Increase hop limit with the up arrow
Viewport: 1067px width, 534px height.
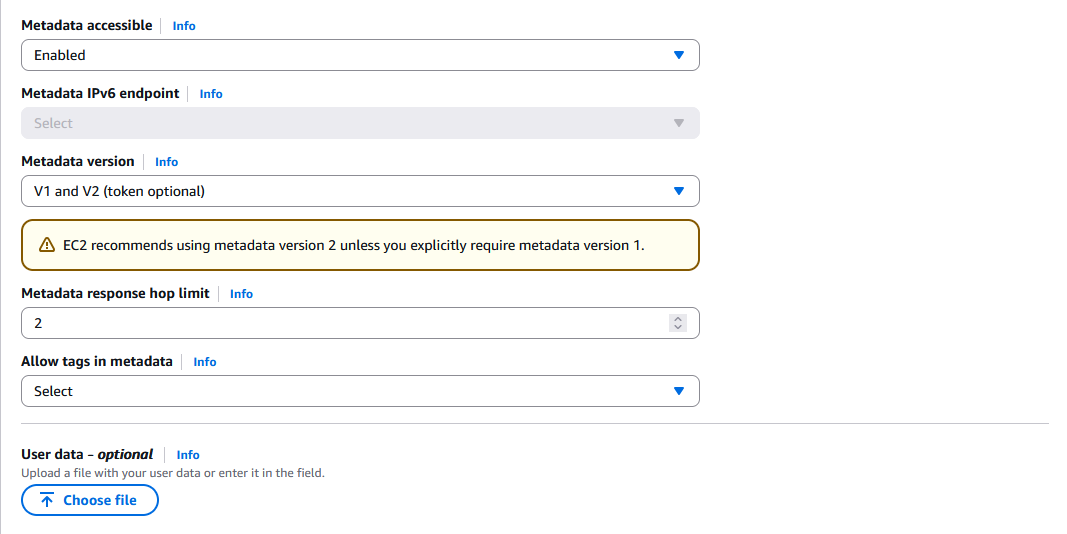tap(678, 319)
